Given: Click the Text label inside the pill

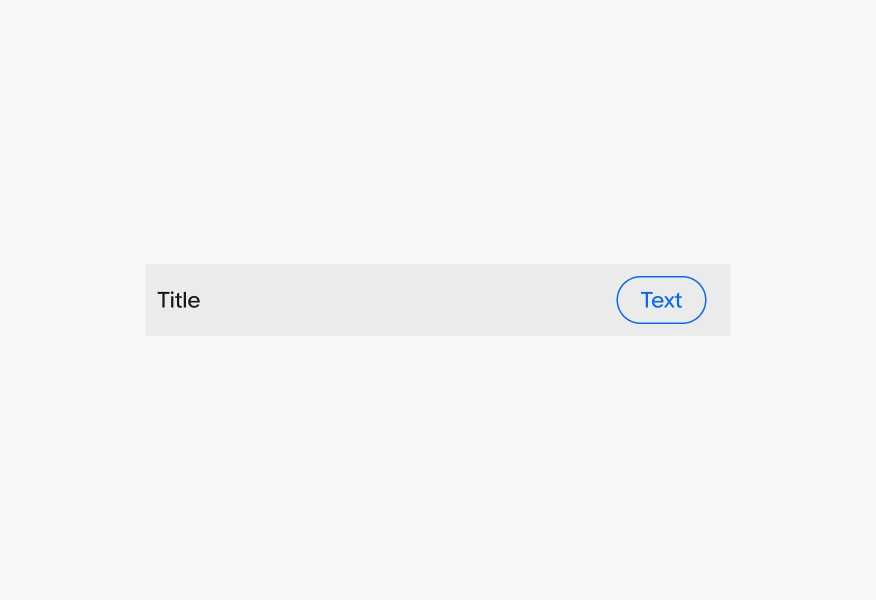Looking at the screenshot, I should 661,300.
